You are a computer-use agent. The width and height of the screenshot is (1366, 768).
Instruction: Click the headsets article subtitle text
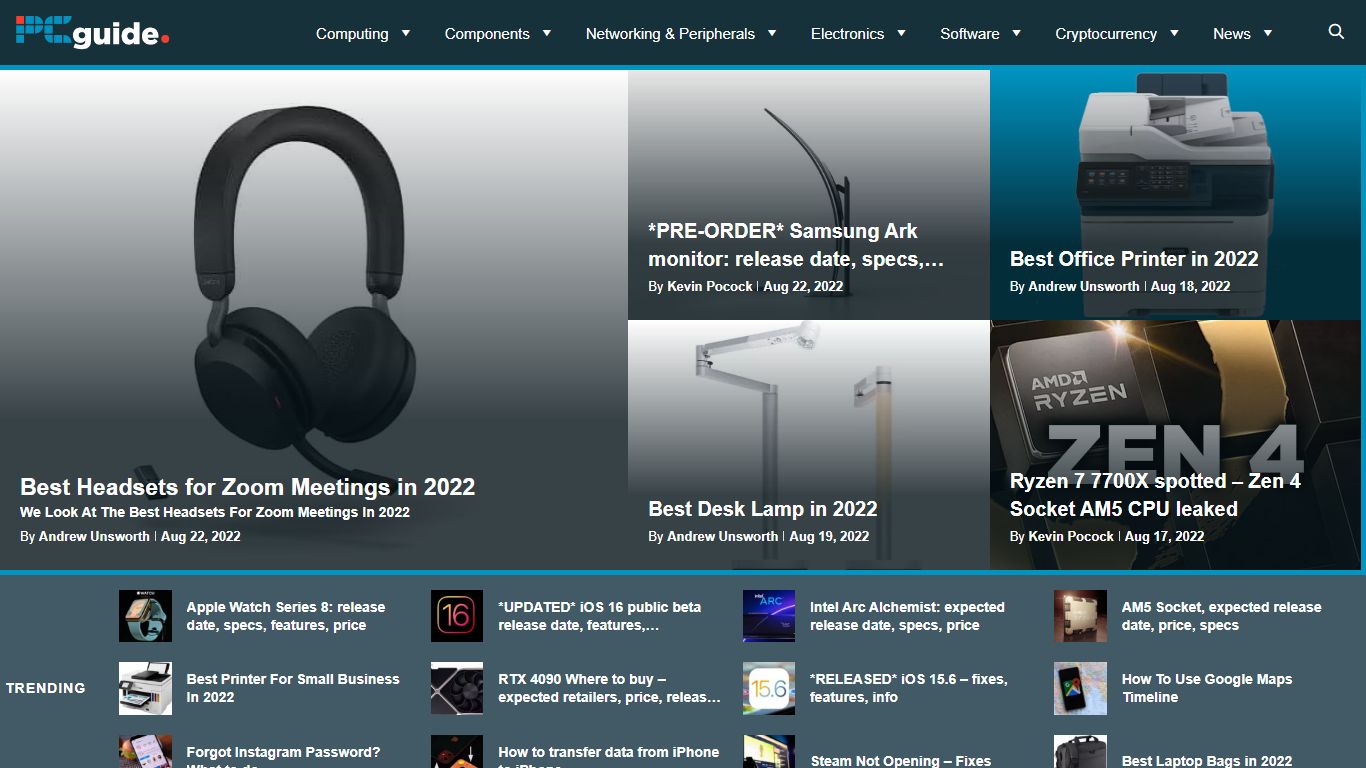click(x=215, y=512)
